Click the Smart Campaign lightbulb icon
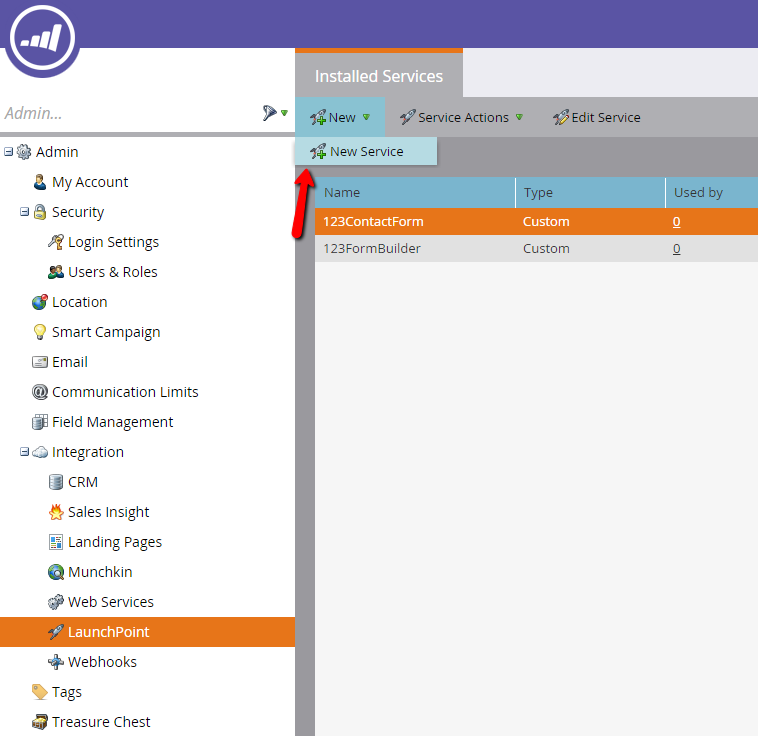Viewport: 758px width, 736px height. point(40,332)
